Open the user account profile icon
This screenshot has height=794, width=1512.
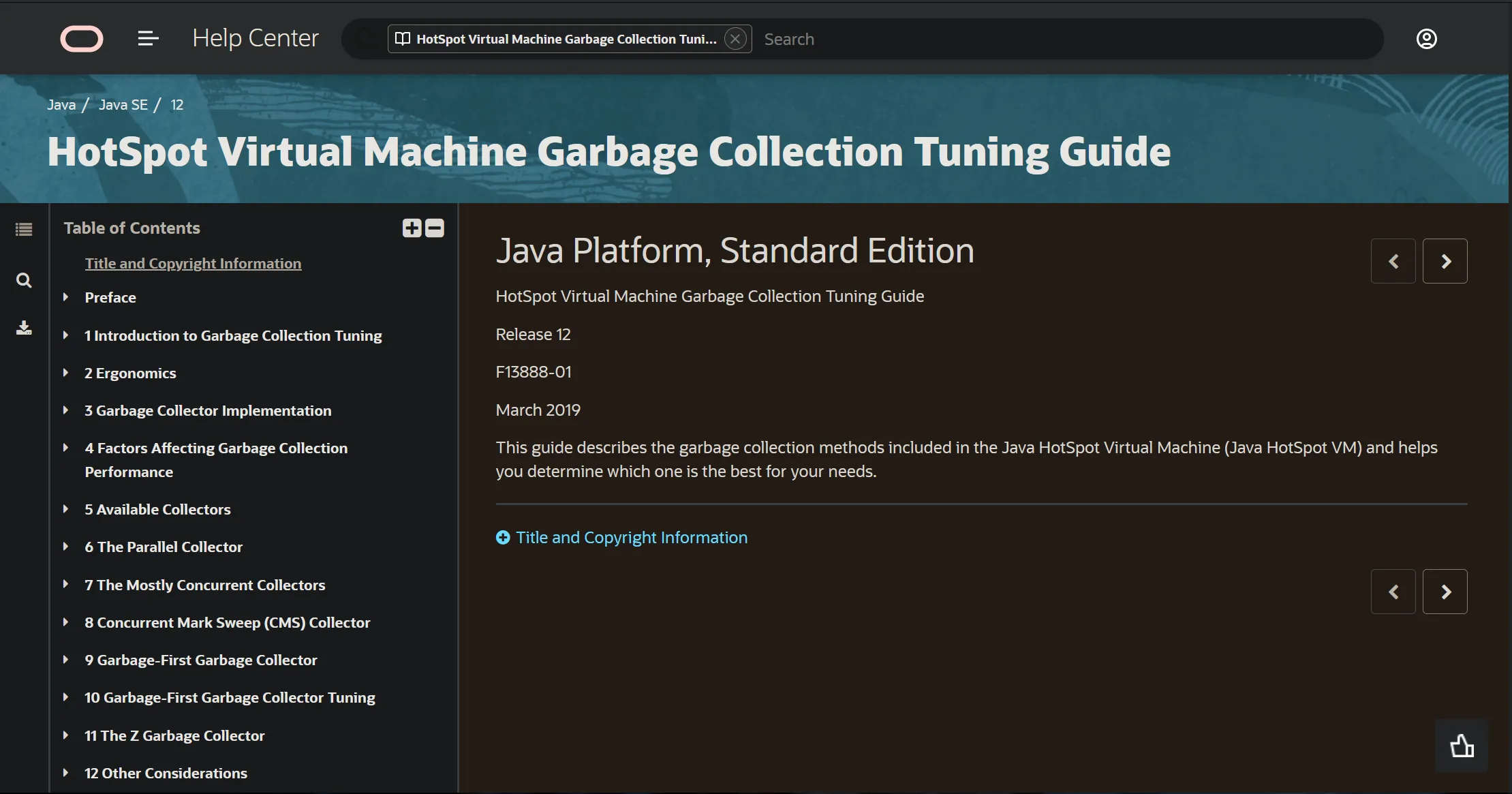click(1426, 39)
